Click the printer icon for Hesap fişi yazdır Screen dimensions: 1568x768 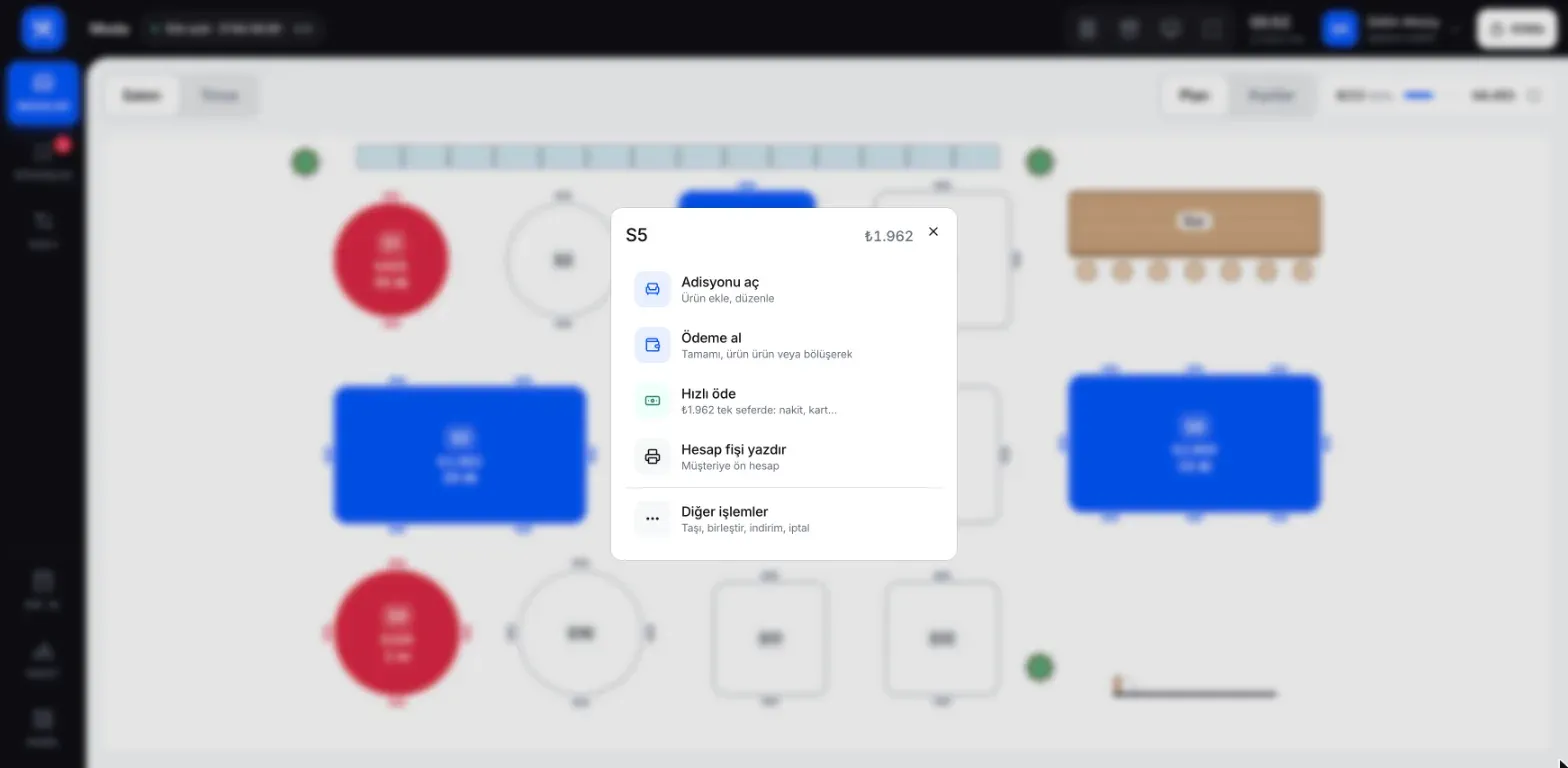(652, 457)
